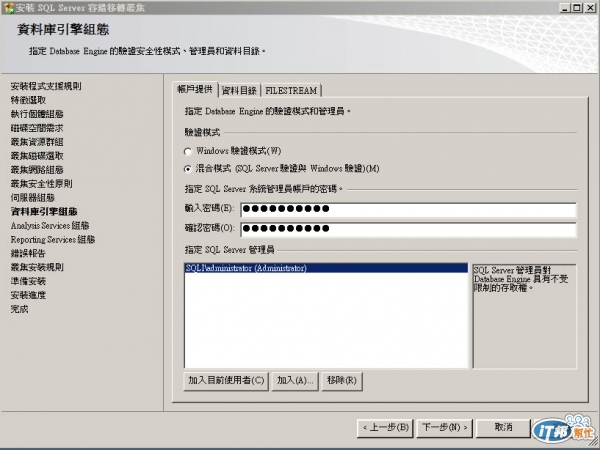Click the SQL Server 管理員 description text box
This screenshot has width=600, height=450.
pyautogui.click(x=525, y=316)
